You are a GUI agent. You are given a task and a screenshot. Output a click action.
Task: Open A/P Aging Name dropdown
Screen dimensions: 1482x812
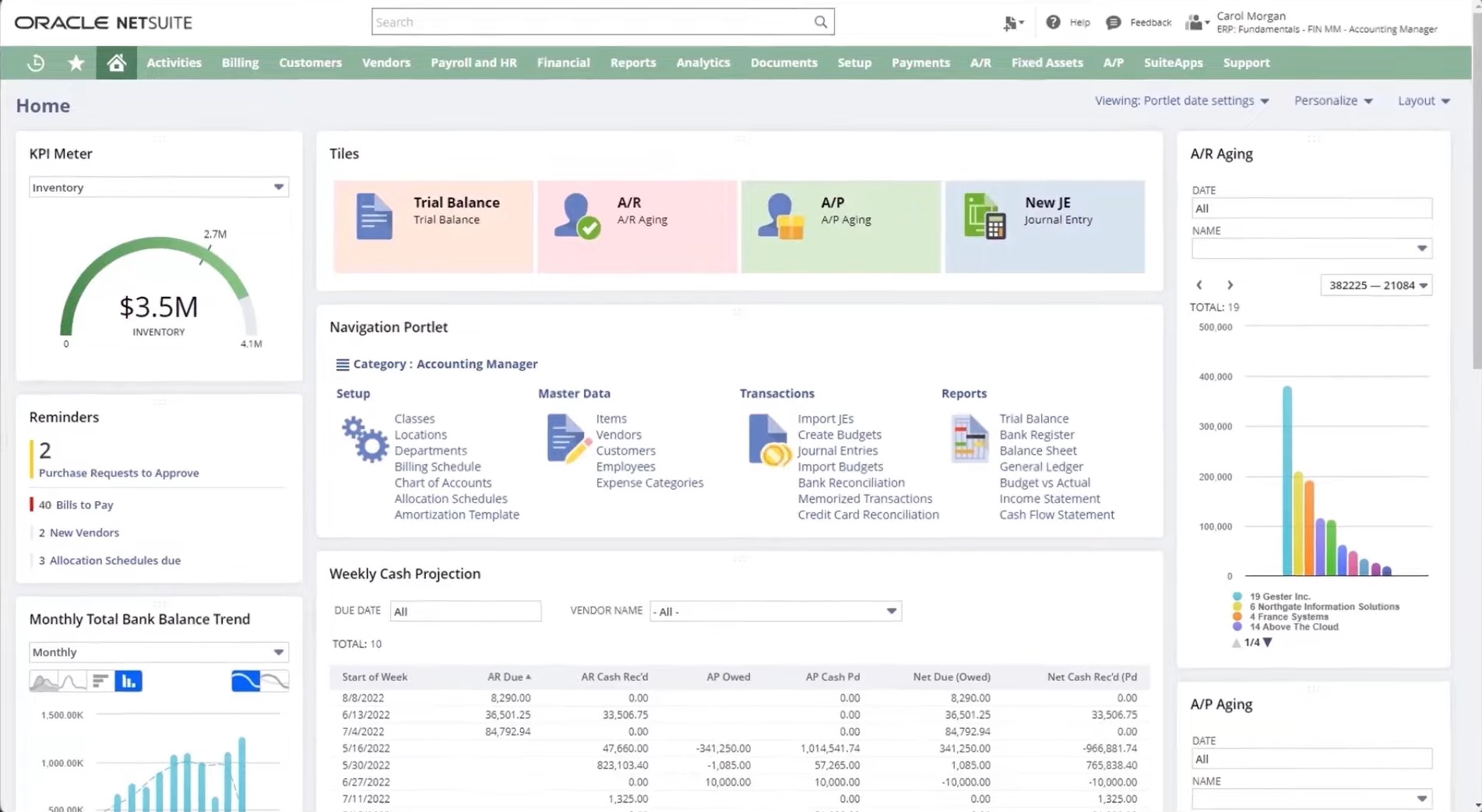pyautogui.click(x=1311, y=798)
